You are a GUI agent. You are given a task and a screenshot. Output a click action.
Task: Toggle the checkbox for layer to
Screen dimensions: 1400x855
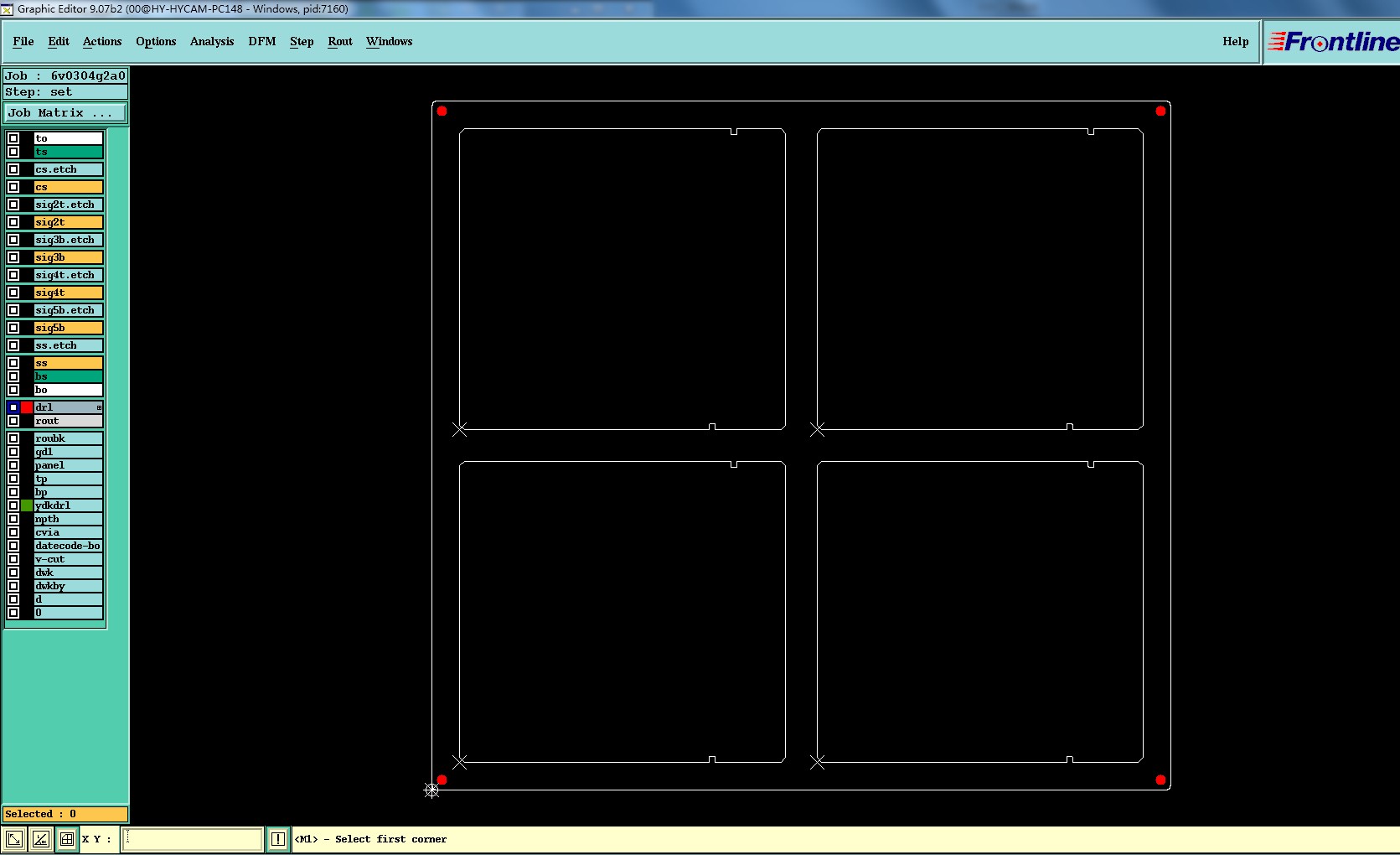(x=13, y=138)
